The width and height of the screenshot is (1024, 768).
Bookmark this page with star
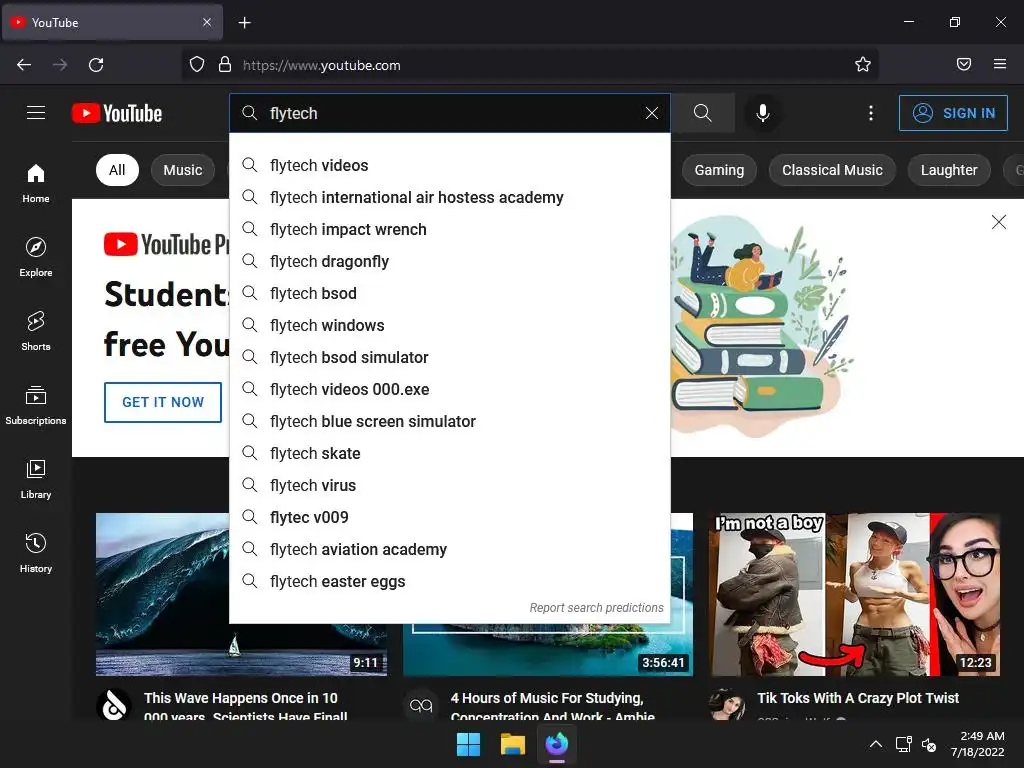(863, 65)
